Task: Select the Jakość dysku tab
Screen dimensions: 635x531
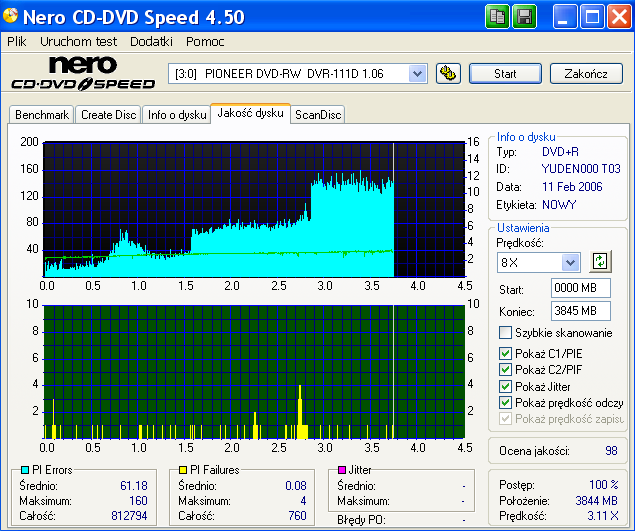Action: (x=250, y=113)
